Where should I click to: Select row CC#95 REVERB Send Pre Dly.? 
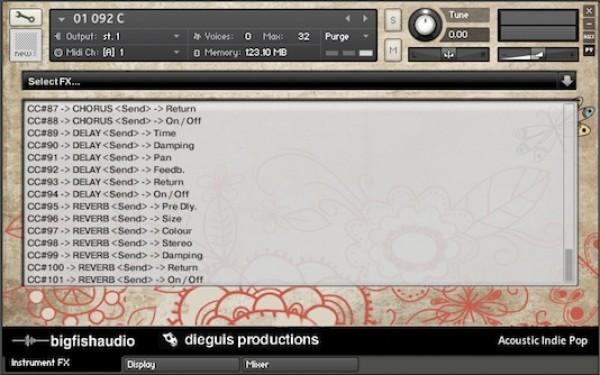(x=112, y=207)
